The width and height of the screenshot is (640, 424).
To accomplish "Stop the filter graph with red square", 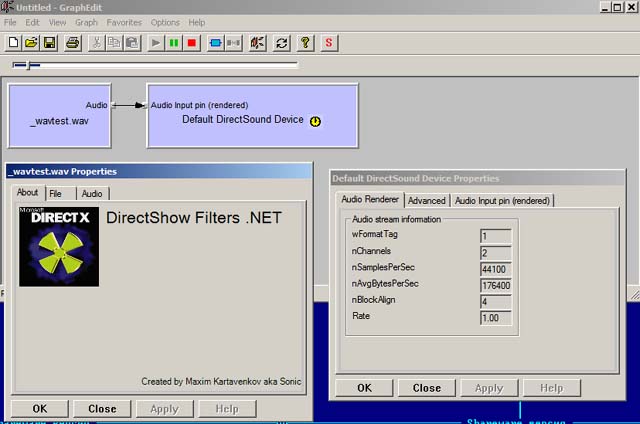I will coord(191,43).
